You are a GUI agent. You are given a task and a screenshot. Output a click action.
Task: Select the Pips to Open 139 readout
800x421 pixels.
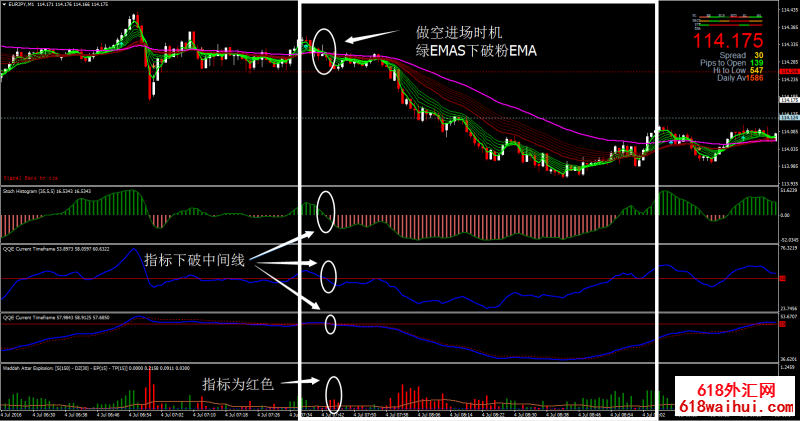tap(732, 63)
